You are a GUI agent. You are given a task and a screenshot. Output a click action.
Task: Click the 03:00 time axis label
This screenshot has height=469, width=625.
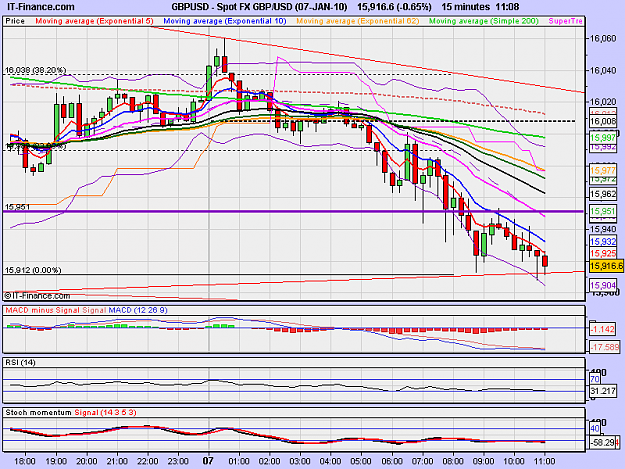click(300, 461)
